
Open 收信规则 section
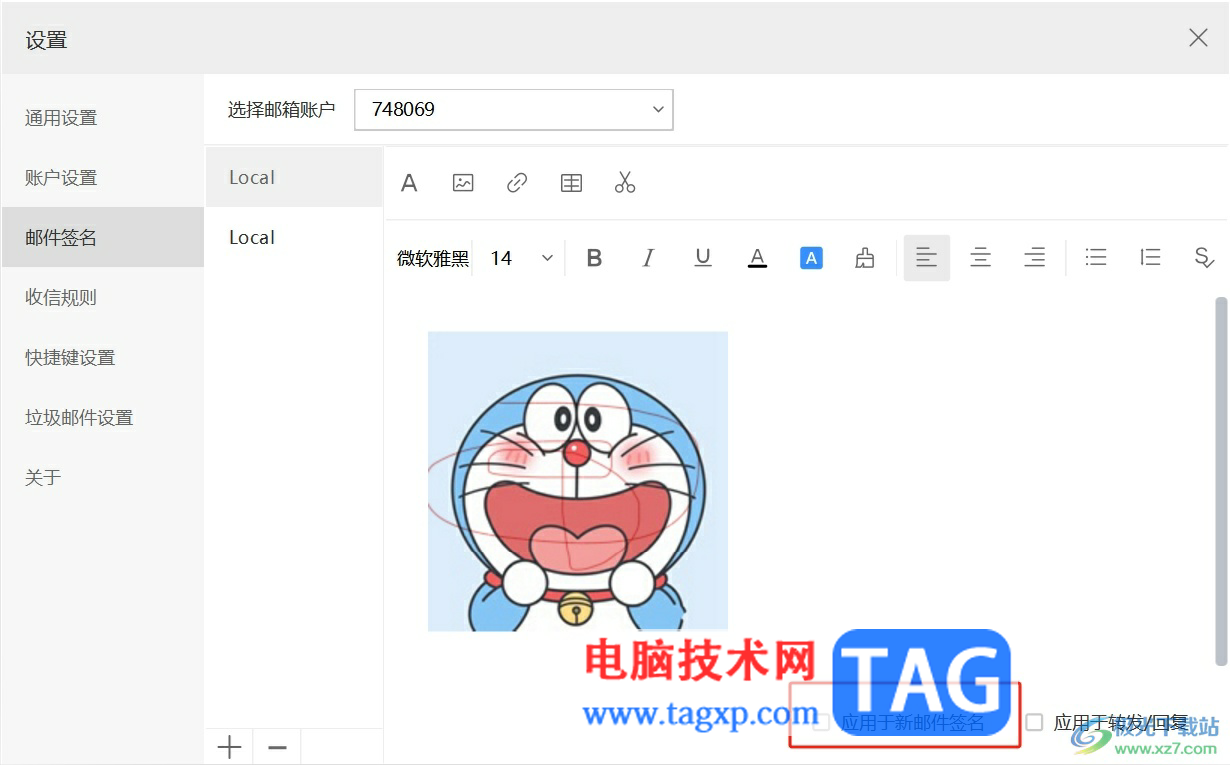click(103, 298)
